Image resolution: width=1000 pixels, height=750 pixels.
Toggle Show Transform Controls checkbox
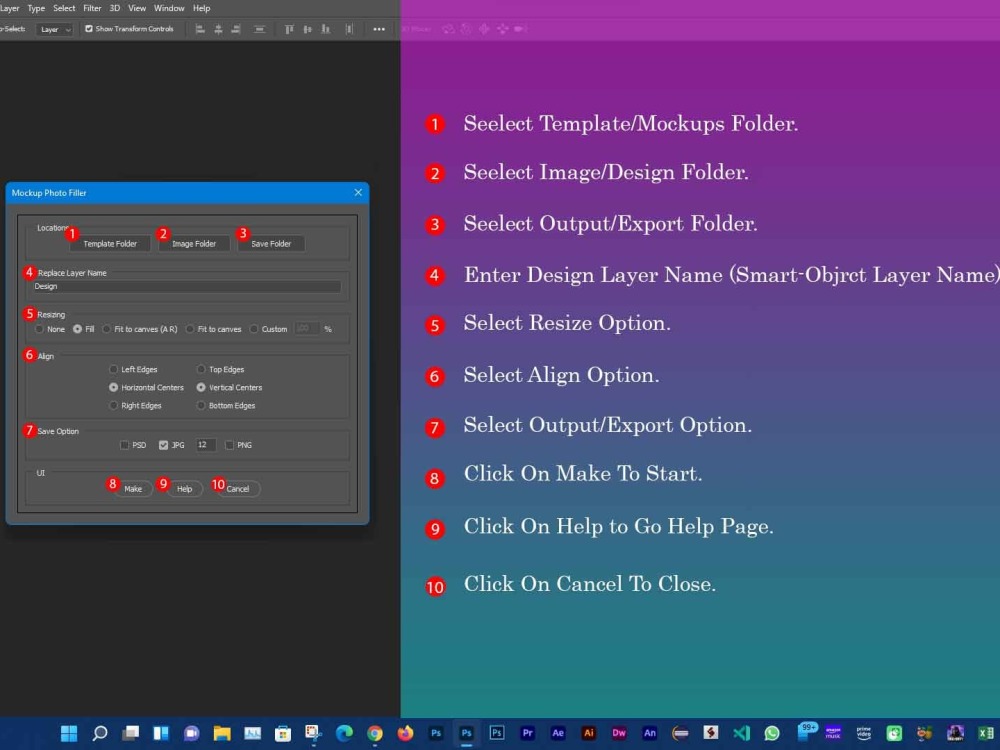click(x=89, y=29)
